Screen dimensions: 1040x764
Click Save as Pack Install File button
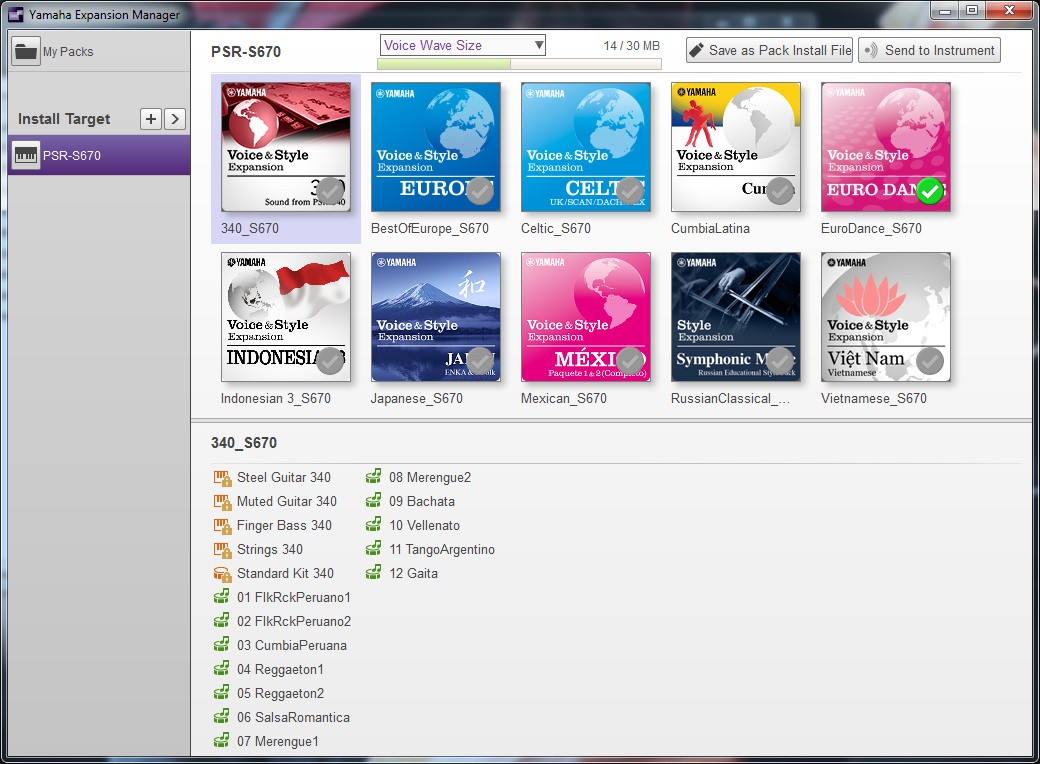coord(769,50)
